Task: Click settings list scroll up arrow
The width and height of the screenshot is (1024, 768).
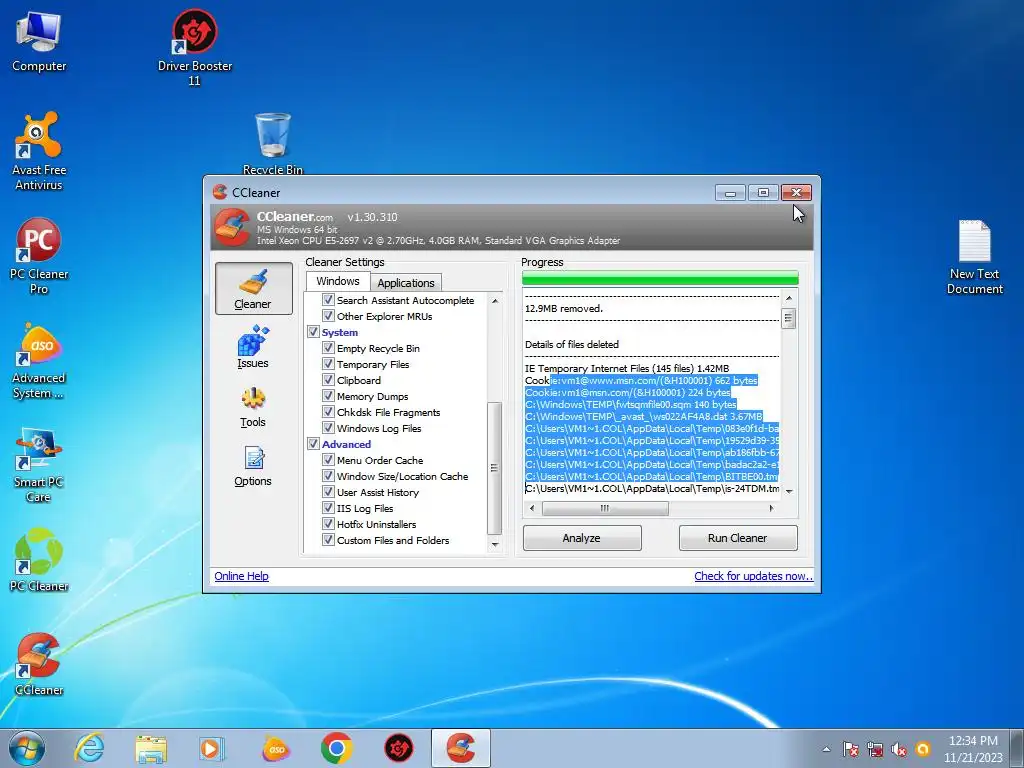Action: [495, 301]
